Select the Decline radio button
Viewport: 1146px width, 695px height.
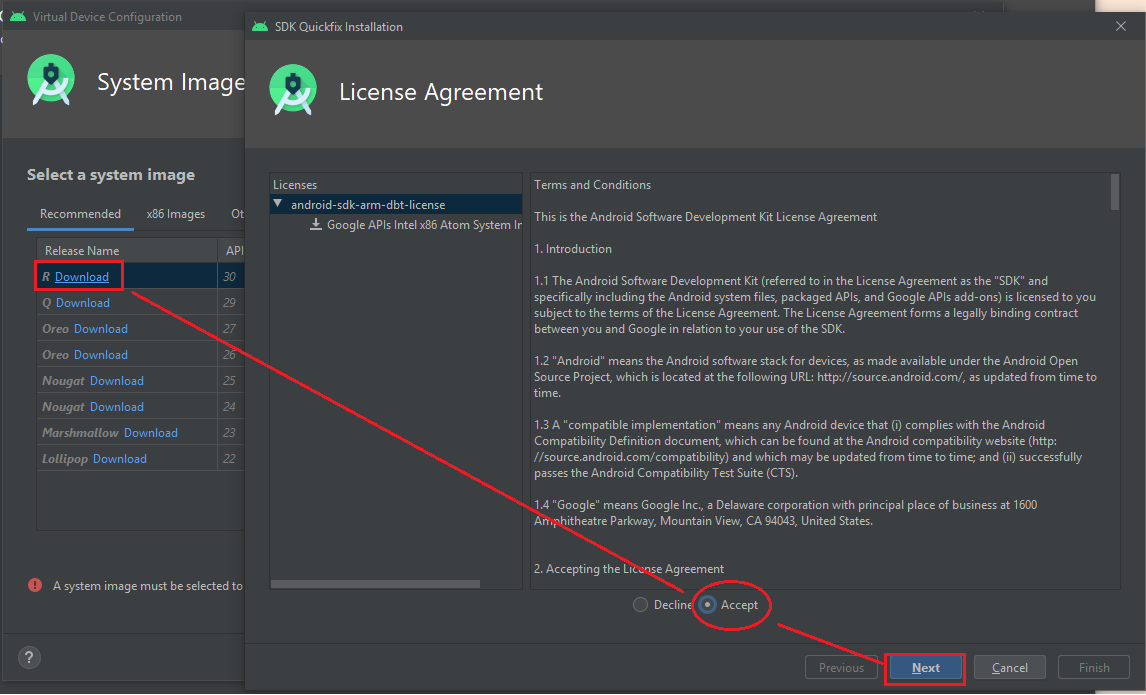click(640, 605)
